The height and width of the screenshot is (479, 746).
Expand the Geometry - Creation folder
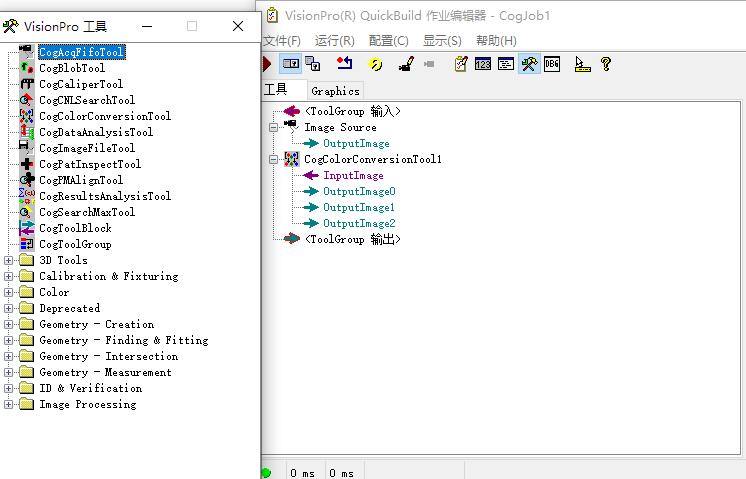pyautogui.click(x=8, y=324)
